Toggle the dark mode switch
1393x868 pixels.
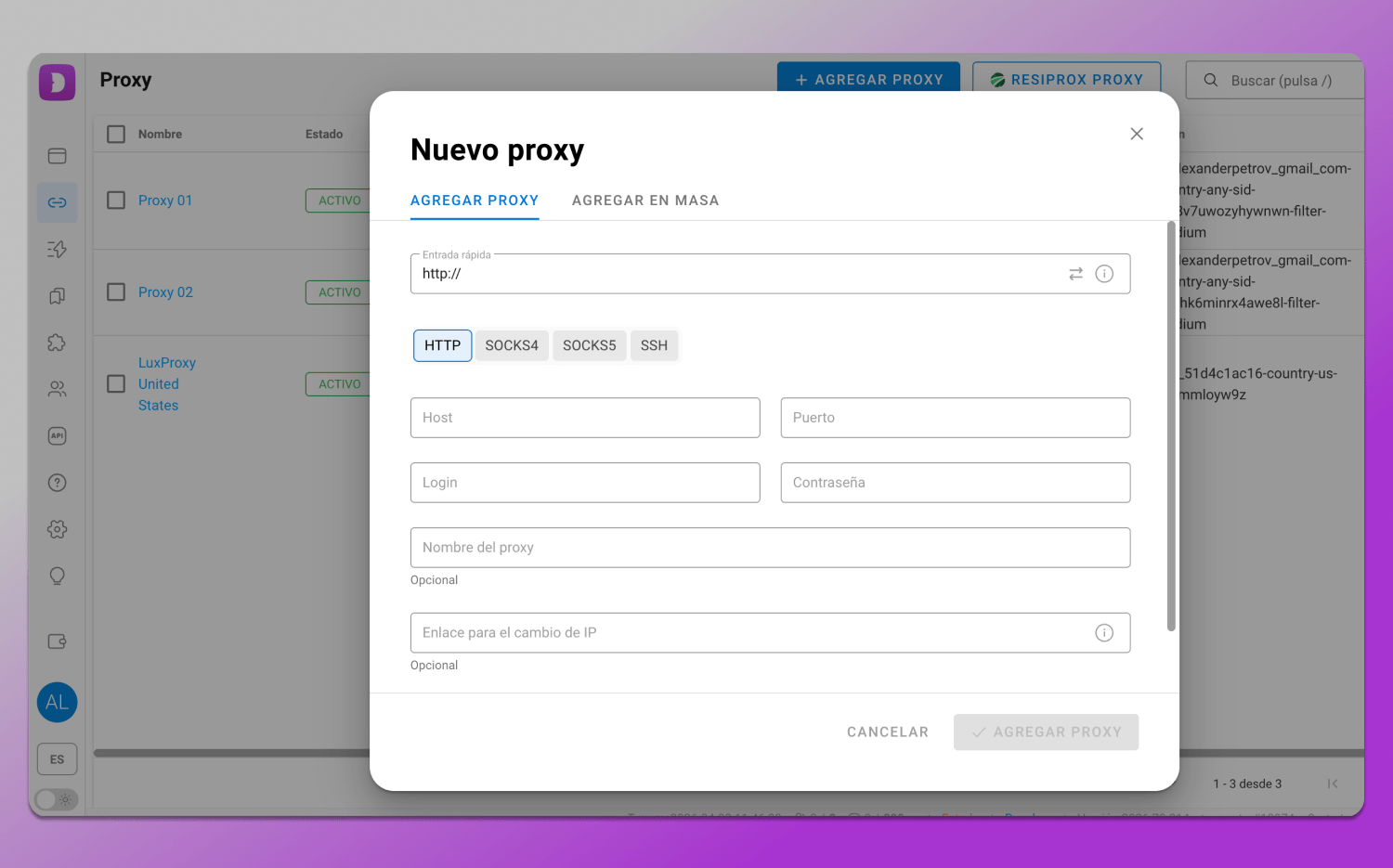56,799
